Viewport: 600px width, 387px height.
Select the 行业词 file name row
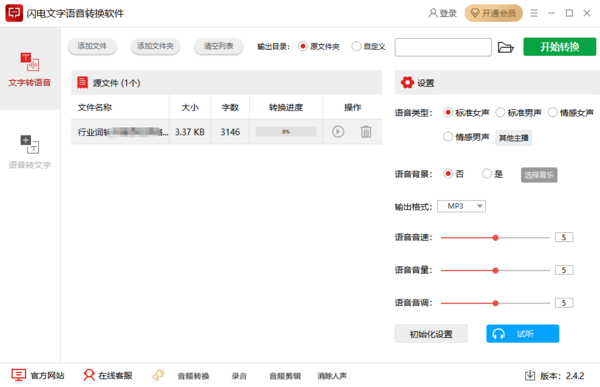click(226, 132)
